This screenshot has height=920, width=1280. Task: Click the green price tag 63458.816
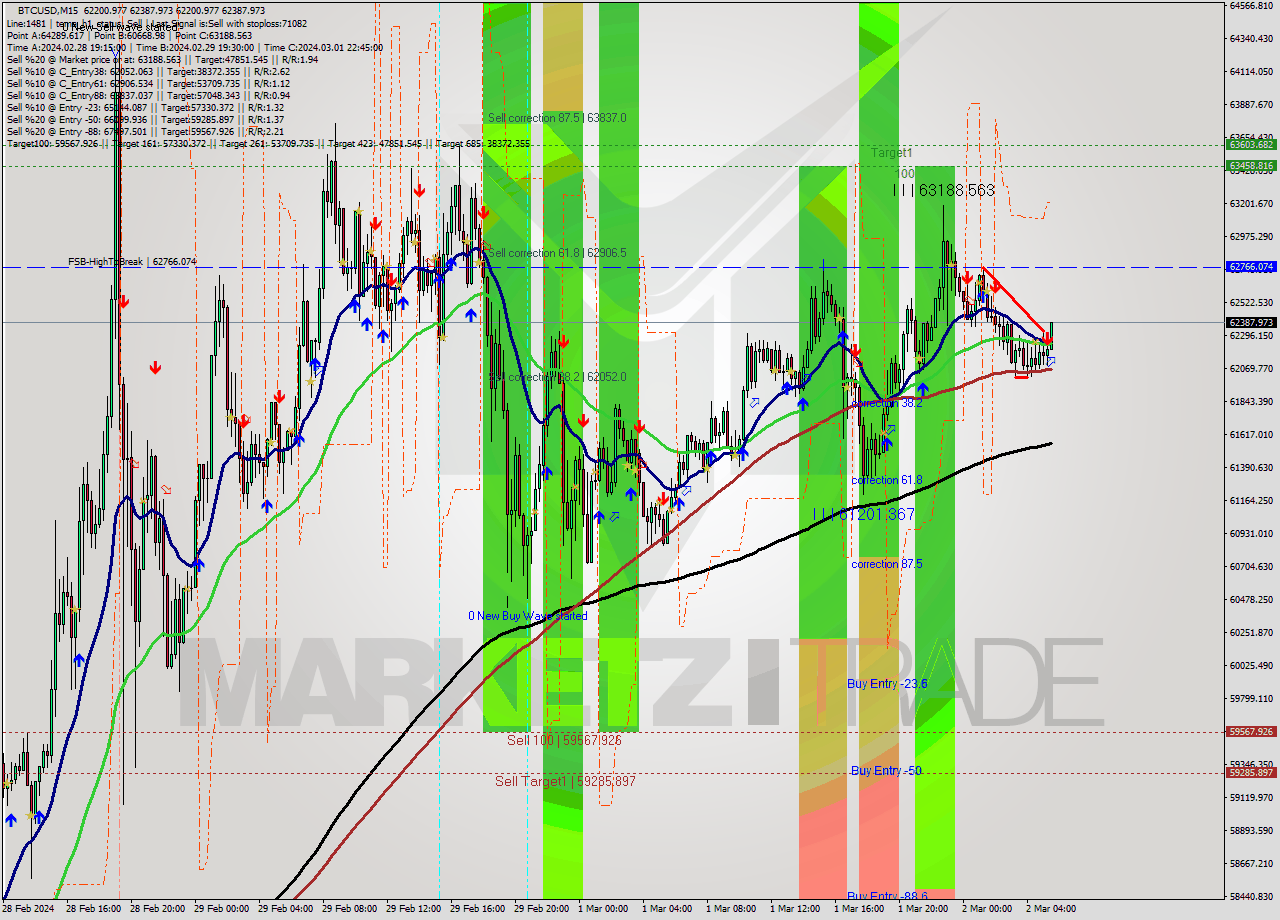coord(1250,166)
